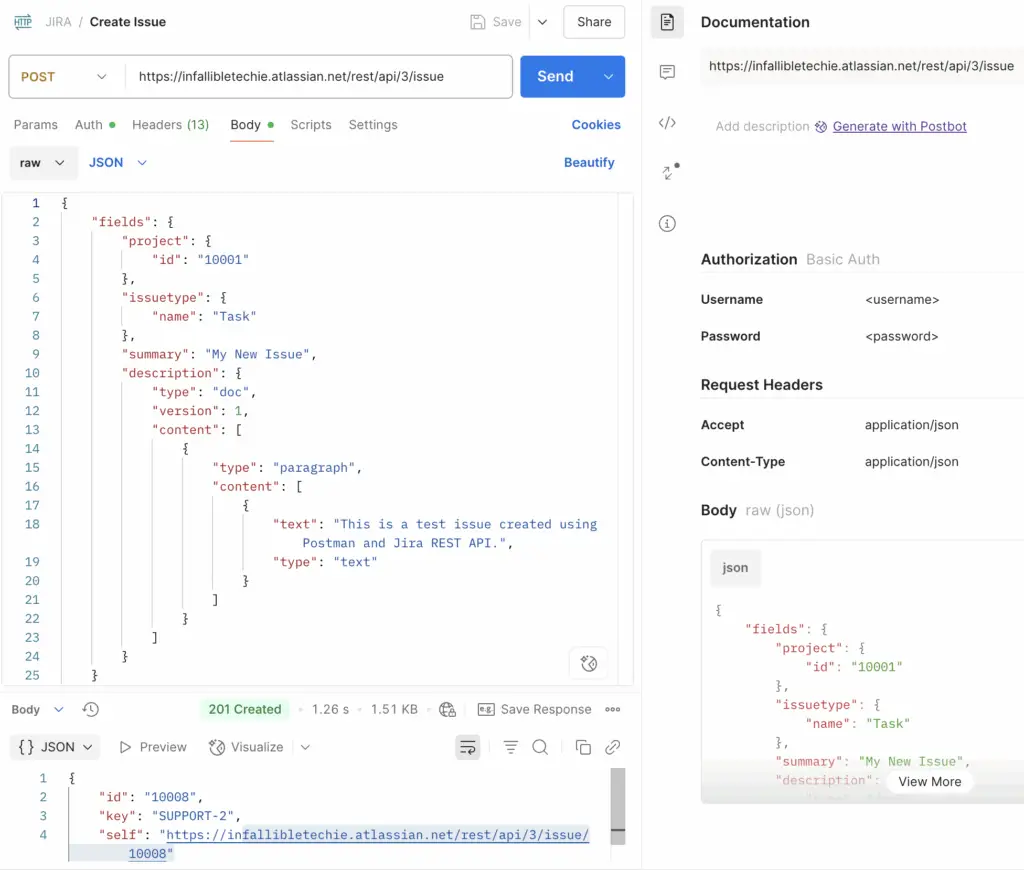This screenshot has height=870, width=1024.
Task: Click Generate with Postbot link
Action: (899, 127)
